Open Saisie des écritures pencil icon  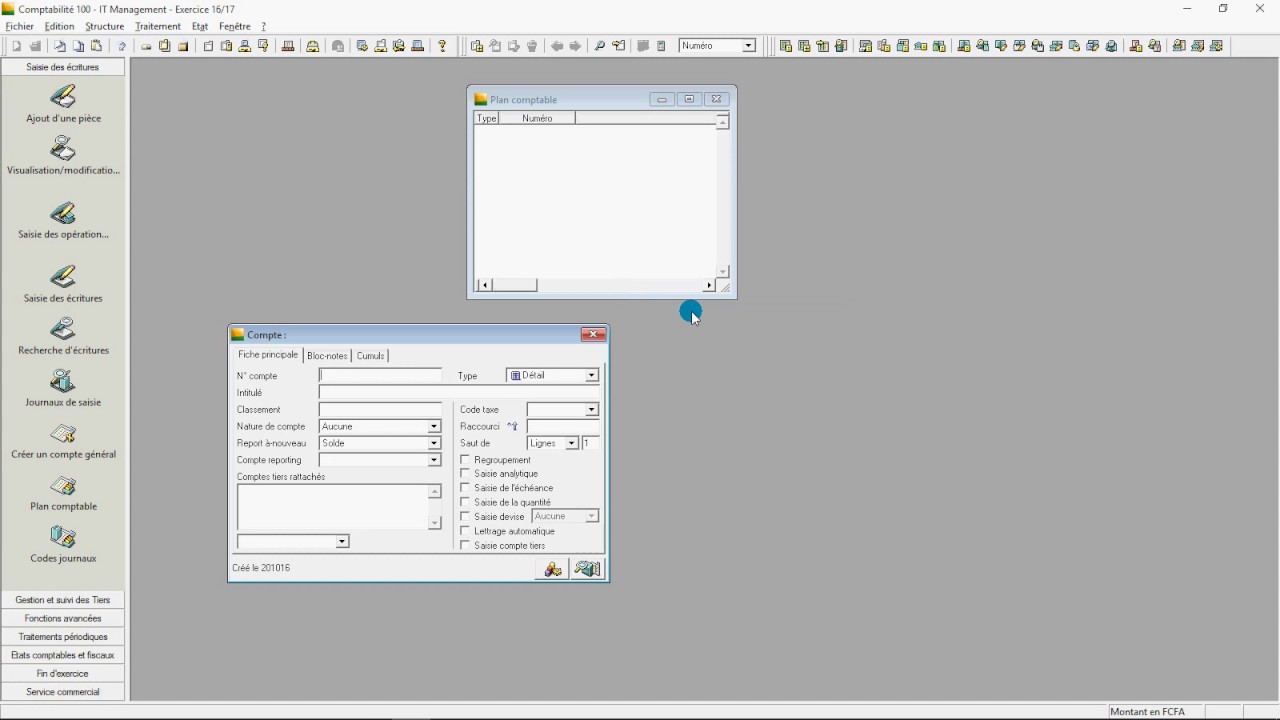click(63, 277)
